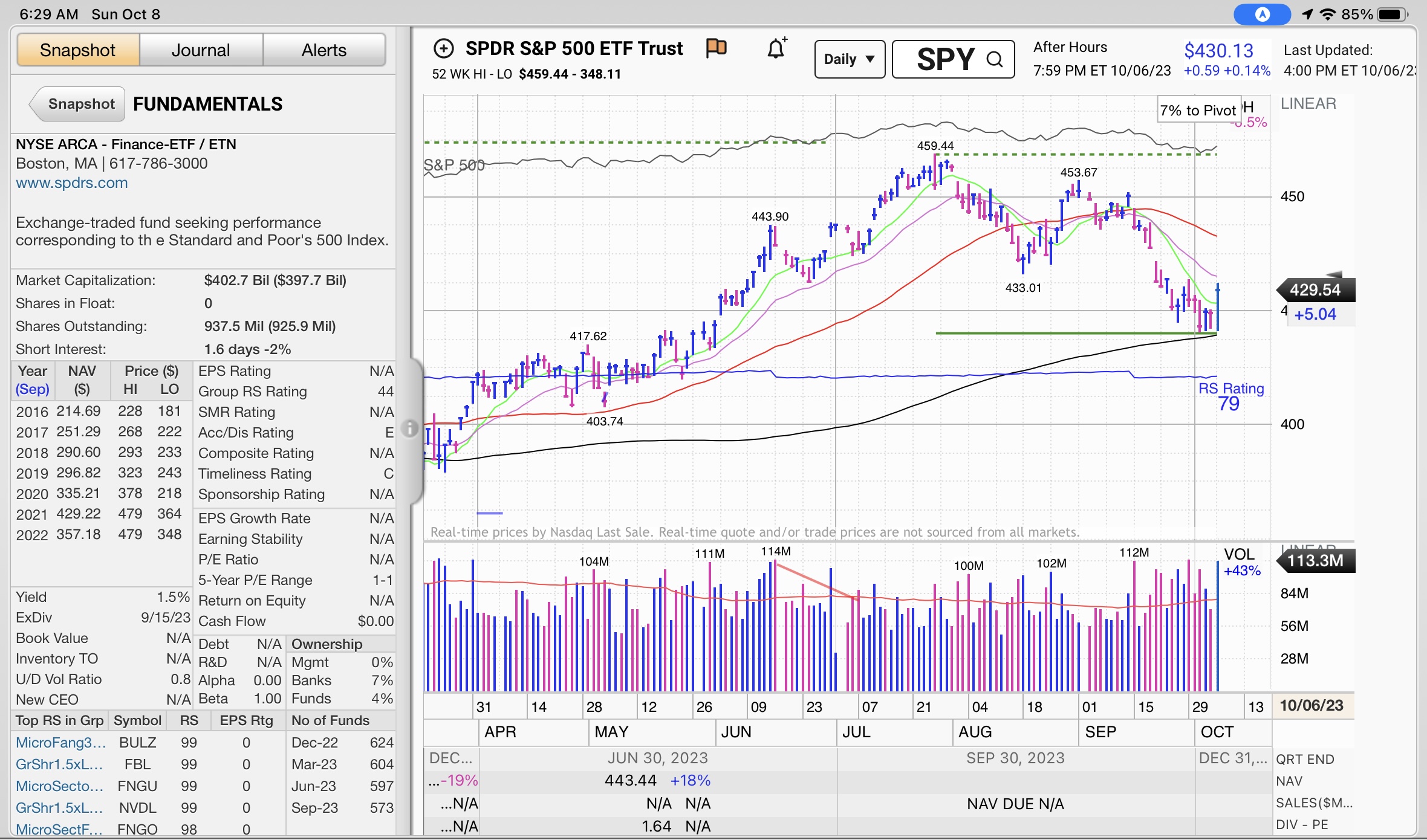Tap the 113.3M volume marker
This screenshot has width=1427, height=840.
click(1315, 560)
